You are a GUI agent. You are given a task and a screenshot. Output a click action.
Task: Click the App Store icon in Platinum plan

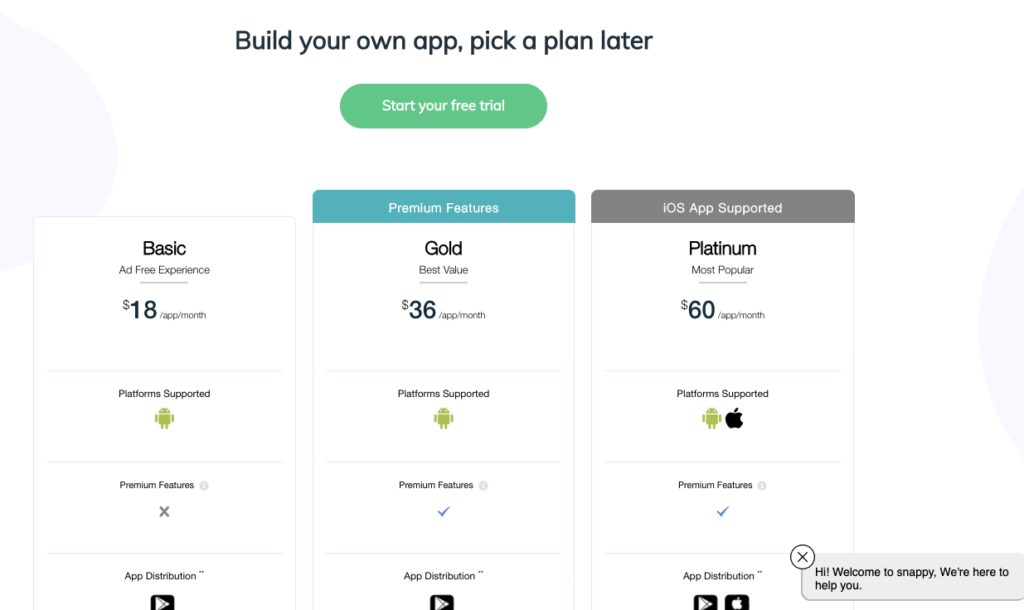[736, 602]
